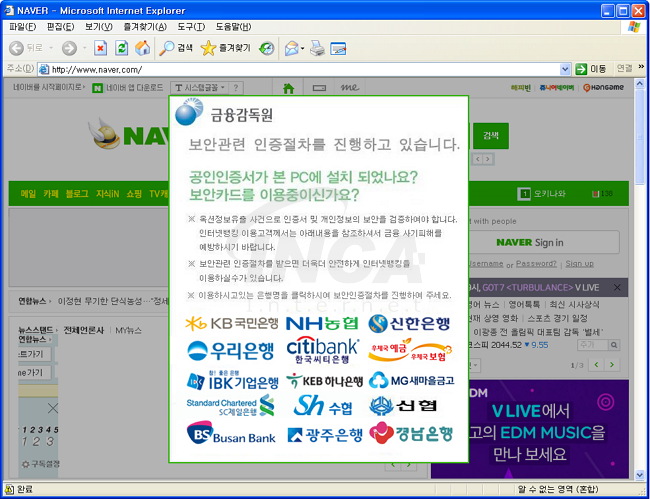Select the 우리은행 bank logo
The width and height of the screenshot is (650, 499).
(230, 351)
